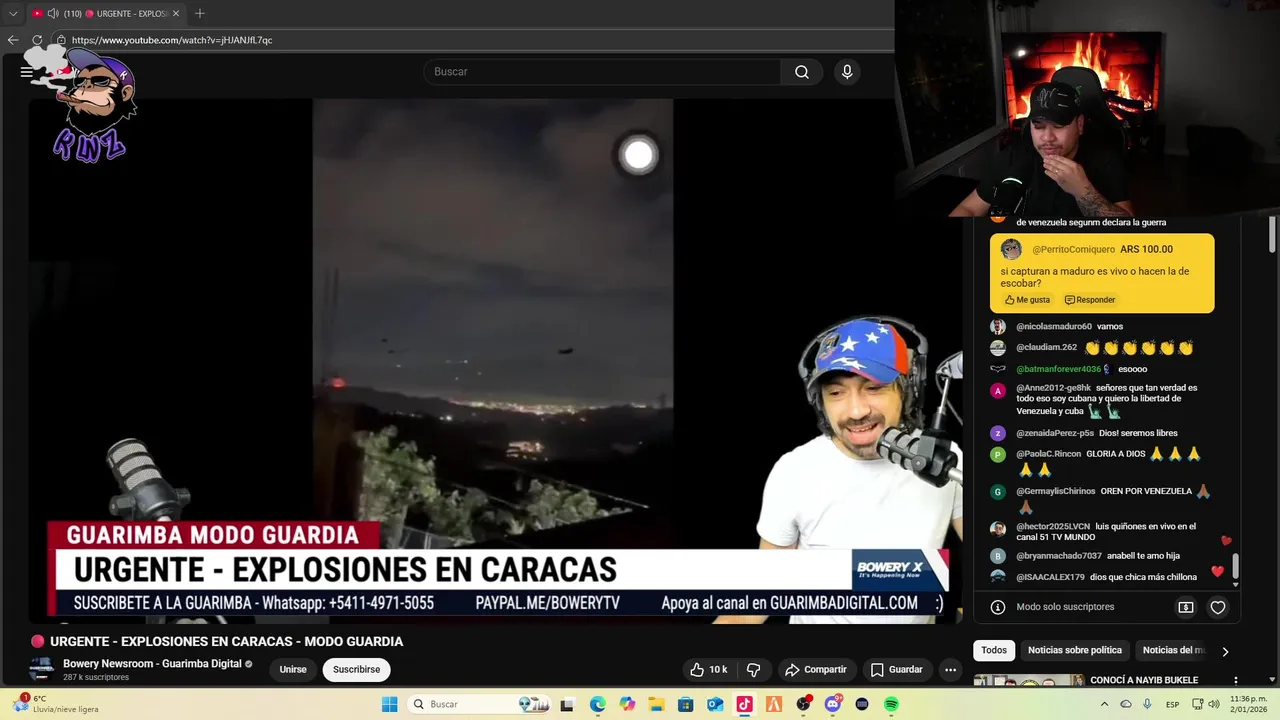This screenshot has width=1280, height=720.
Task: Open the three-dot more actions menu
Action: pos(951,670)
